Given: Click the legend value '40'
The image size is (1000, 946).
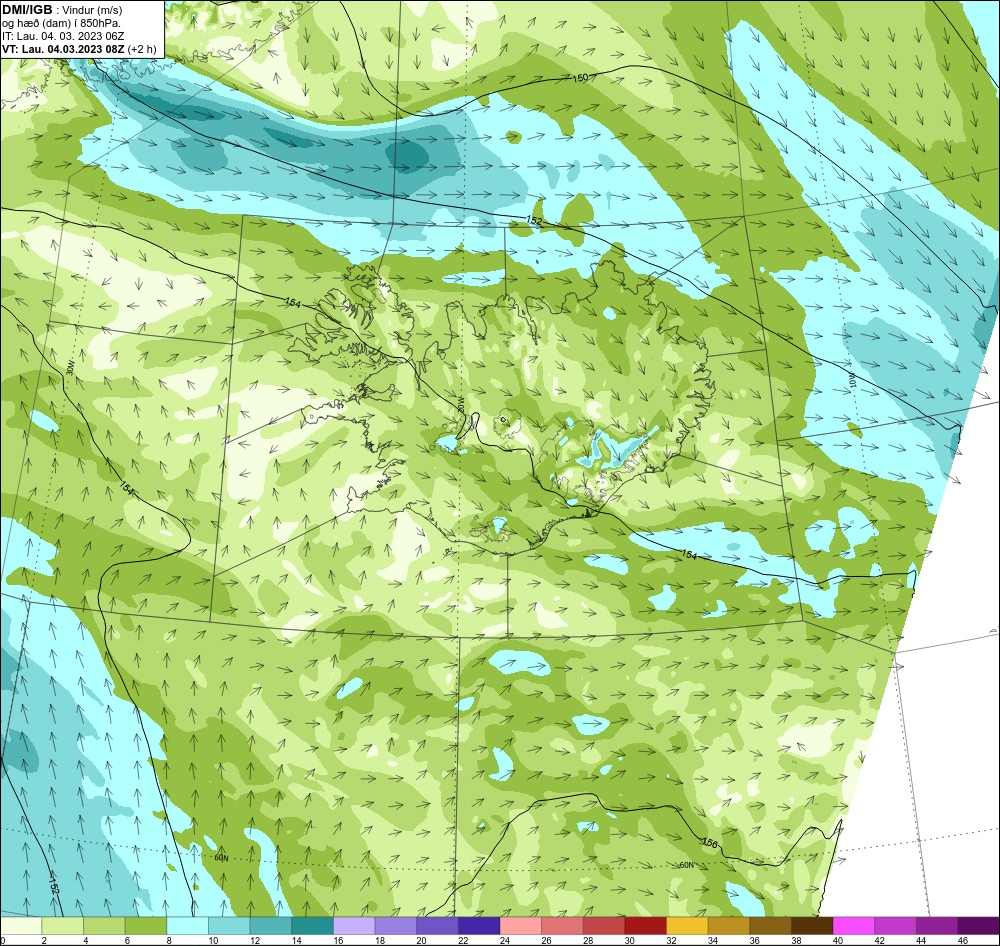Looking at the screenshot, I should (837, 940).
